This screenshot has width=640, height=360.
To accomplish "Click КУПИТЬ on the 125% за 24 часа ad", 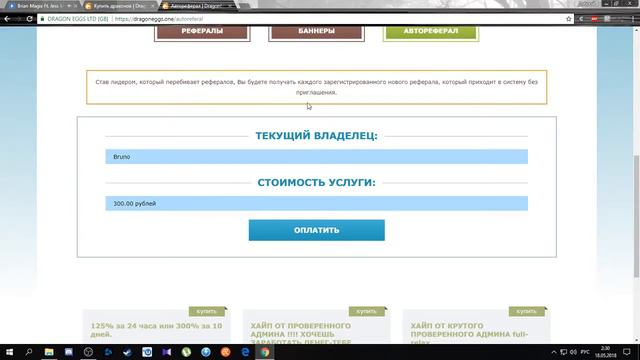I will click(207, 311).
